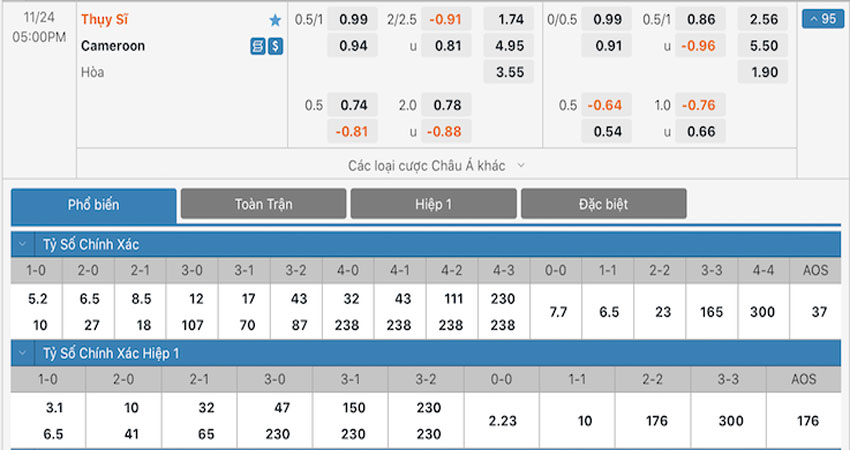Switch to the Phổ biến tab
Image resolution: width=850 pixels, height=450 pixels.
point(94,204)
